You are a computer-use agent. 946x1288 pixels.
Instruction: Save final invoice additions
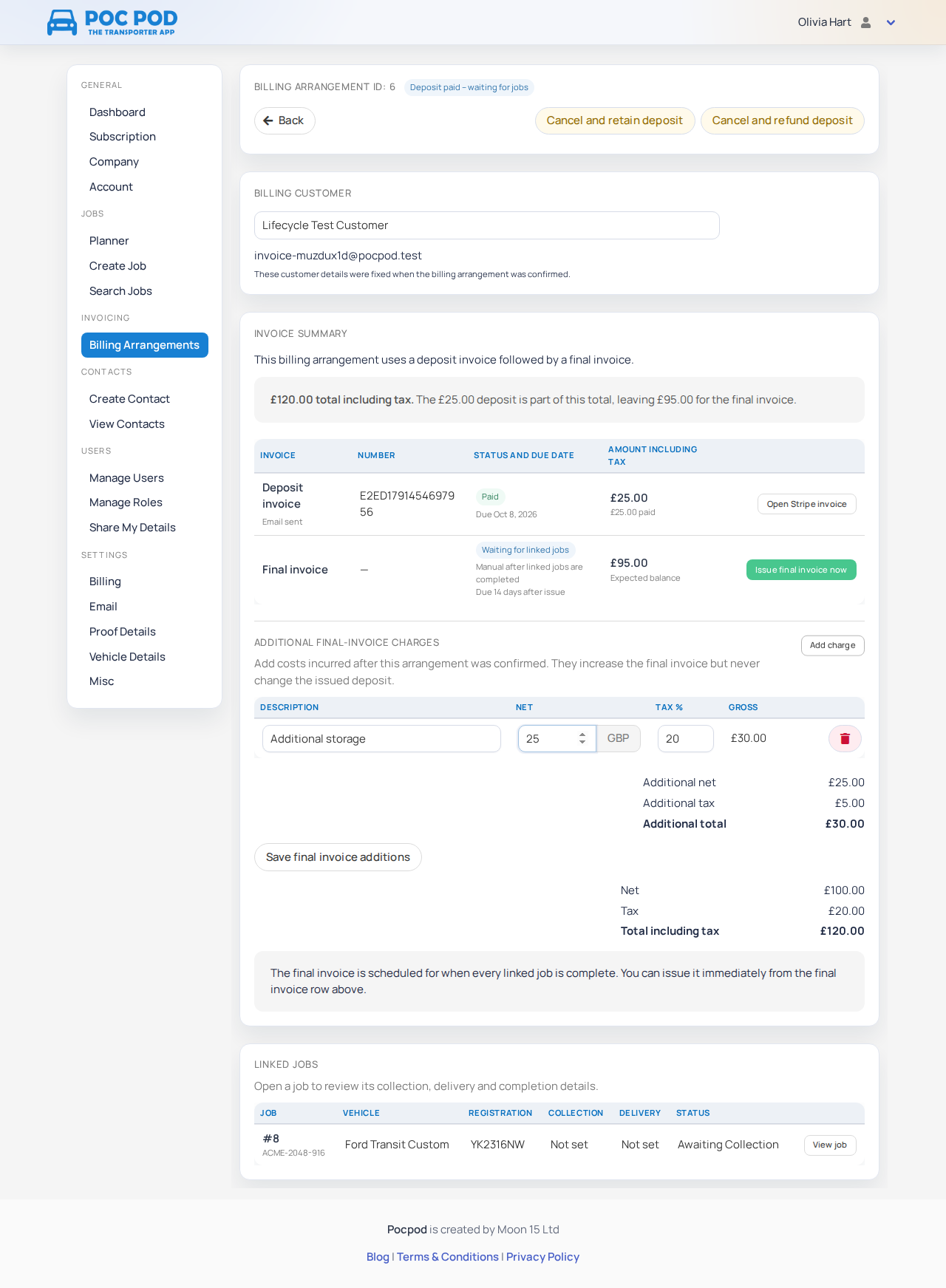click(338, 857)
